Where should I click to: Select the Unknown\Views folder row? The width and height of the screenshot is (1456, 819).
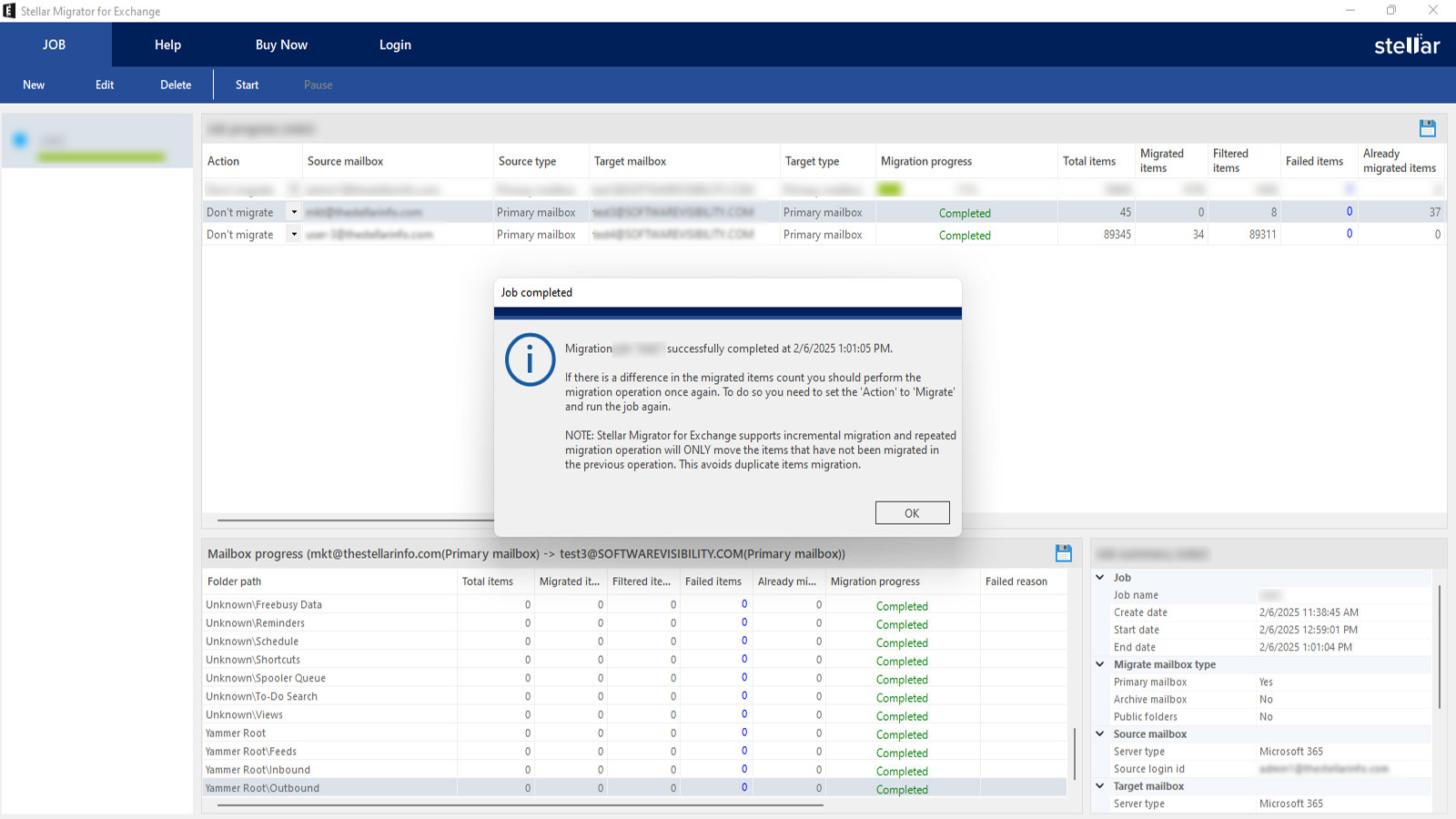point(634,714)
